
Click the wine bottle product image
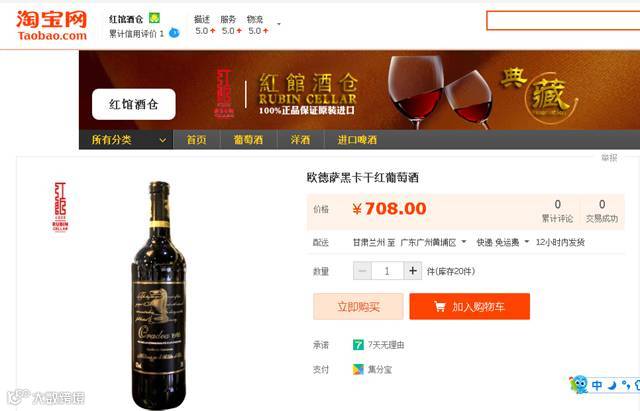tap(159, 295)
